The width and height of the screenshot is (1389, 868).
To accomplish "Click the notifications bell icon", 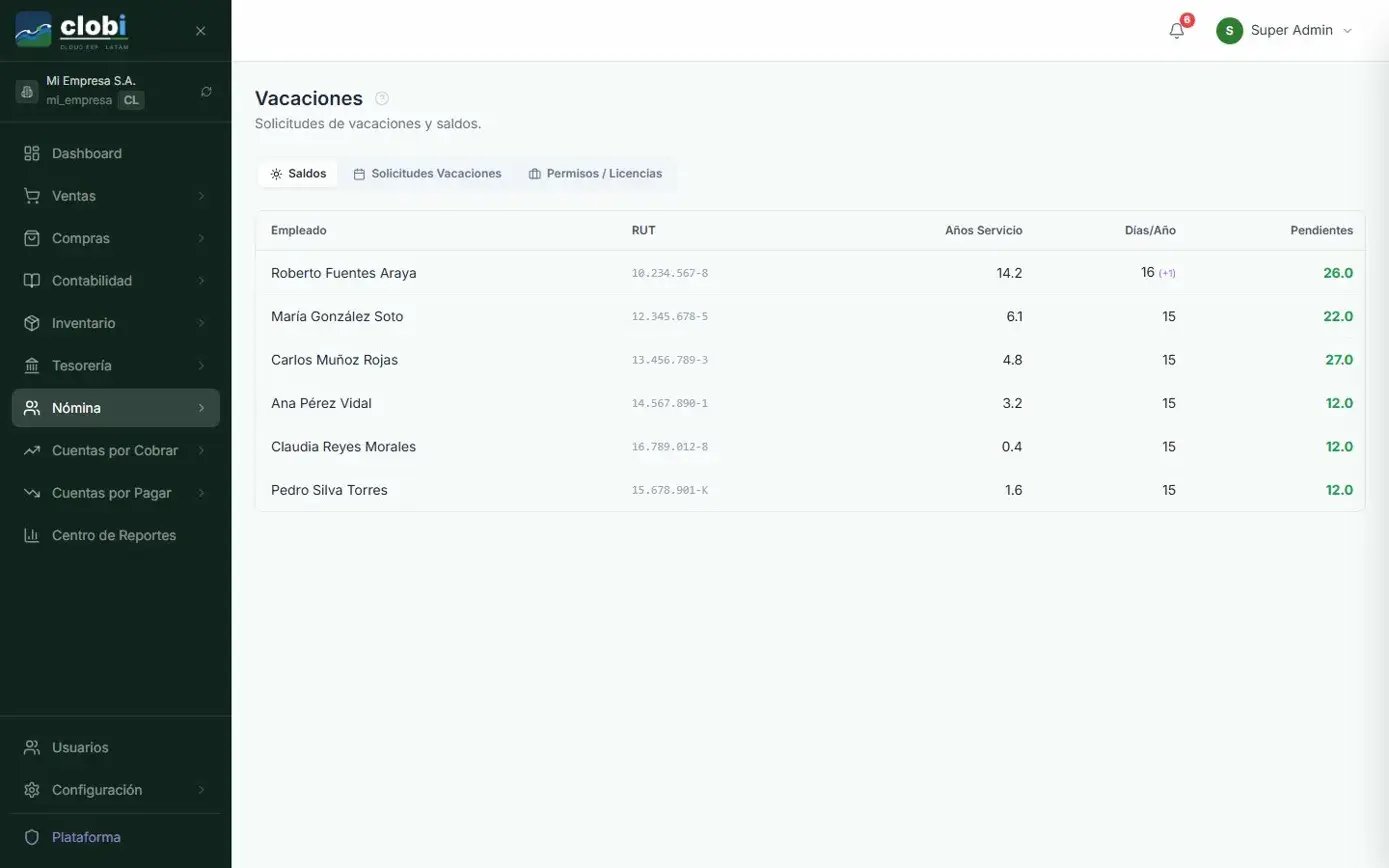I will pyautogui.click(x=1176, y=31).
